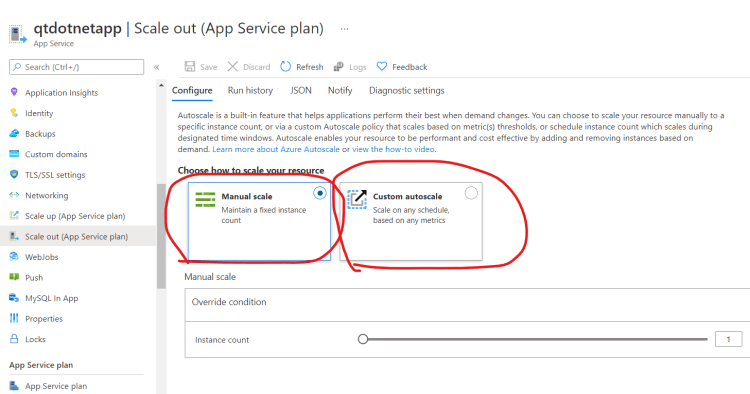Image resolution: width=750 pixels, height=394 pixels.
Task: Click the Locks padlock icon
Action: (14, 339)
